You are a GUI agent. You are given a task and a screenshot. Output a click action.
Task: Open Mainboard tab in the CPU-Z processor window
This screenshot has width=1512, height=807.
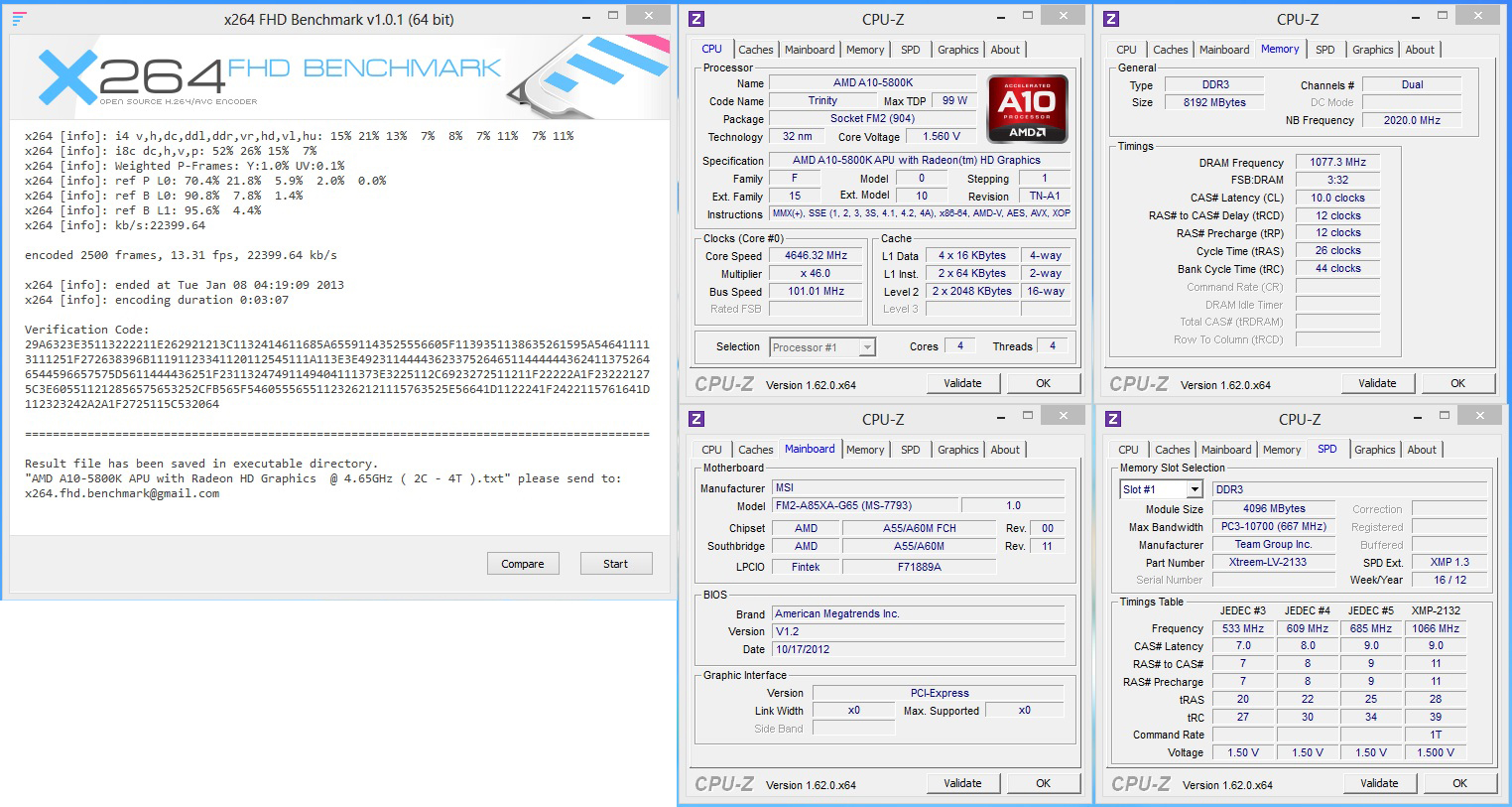(810, 50)
